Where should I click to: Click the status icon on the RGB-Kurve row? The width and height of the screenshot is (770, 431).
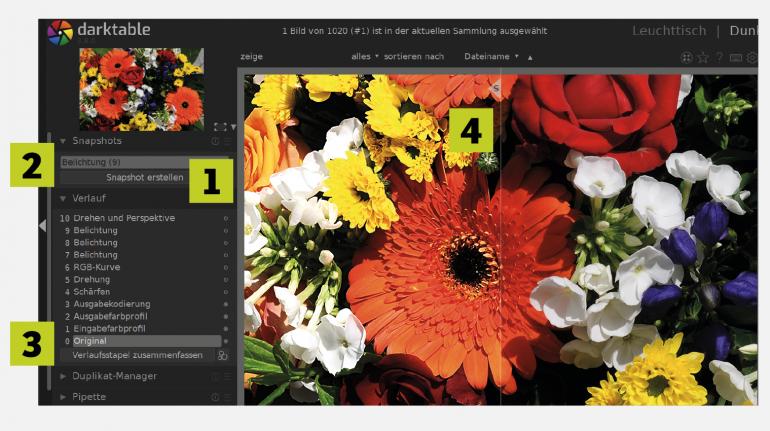226,268
